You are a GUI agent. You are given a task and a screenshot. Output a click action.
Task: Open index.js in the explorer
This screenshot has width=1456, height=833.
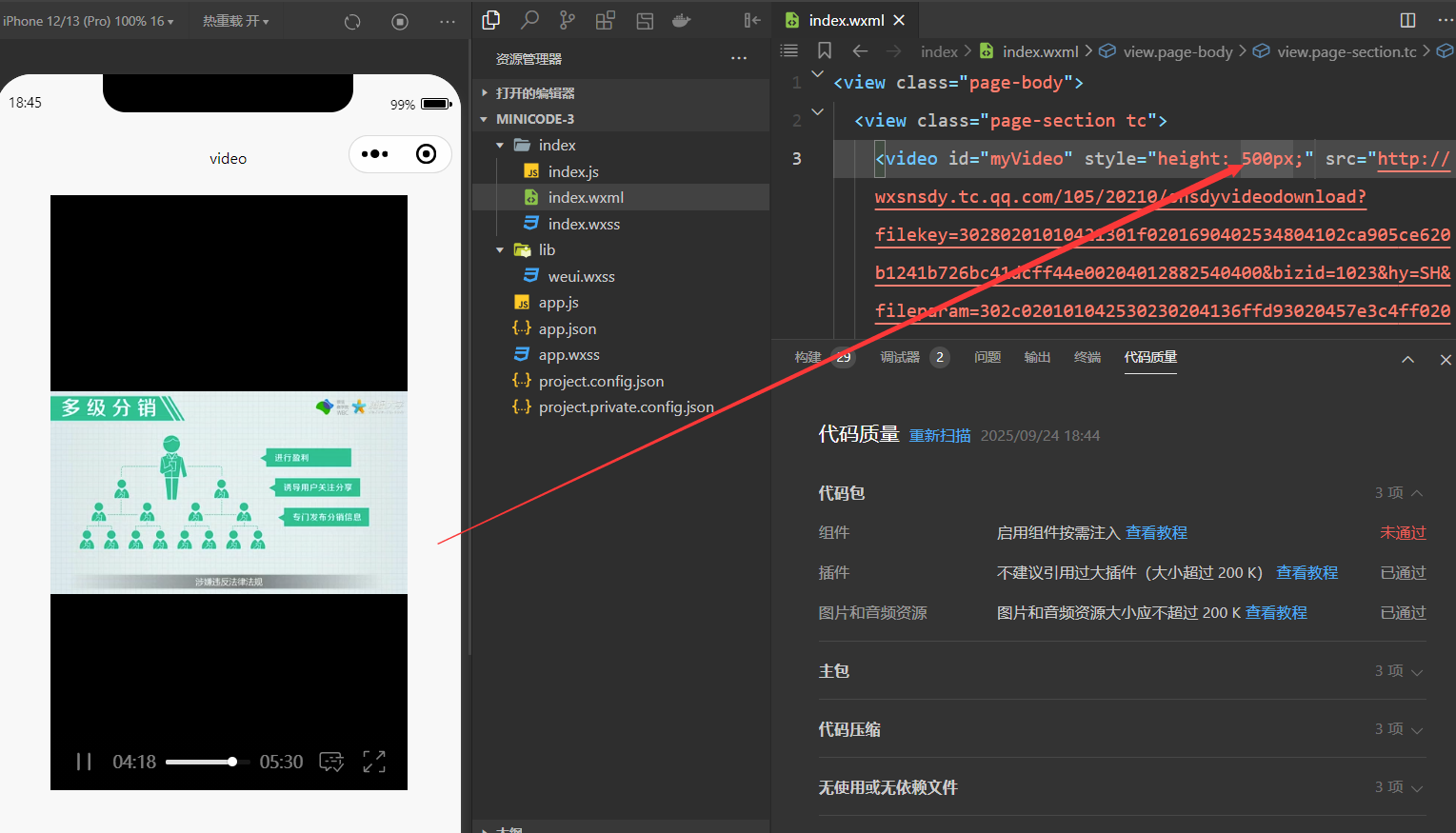621,171
